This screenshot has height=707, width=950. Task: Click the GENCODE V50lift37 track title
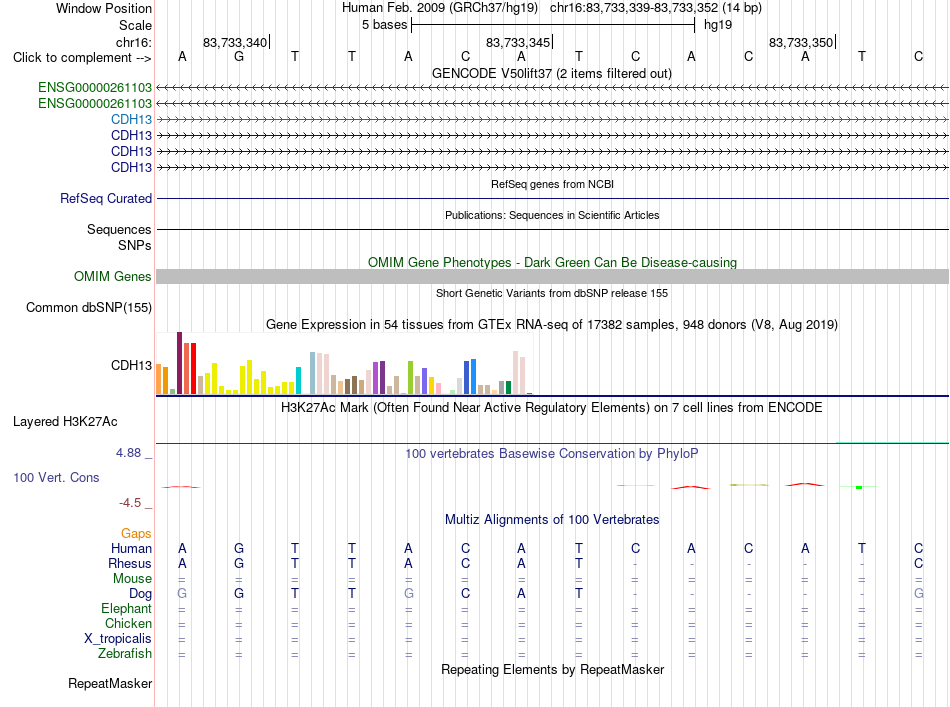[x=552, y=73]
